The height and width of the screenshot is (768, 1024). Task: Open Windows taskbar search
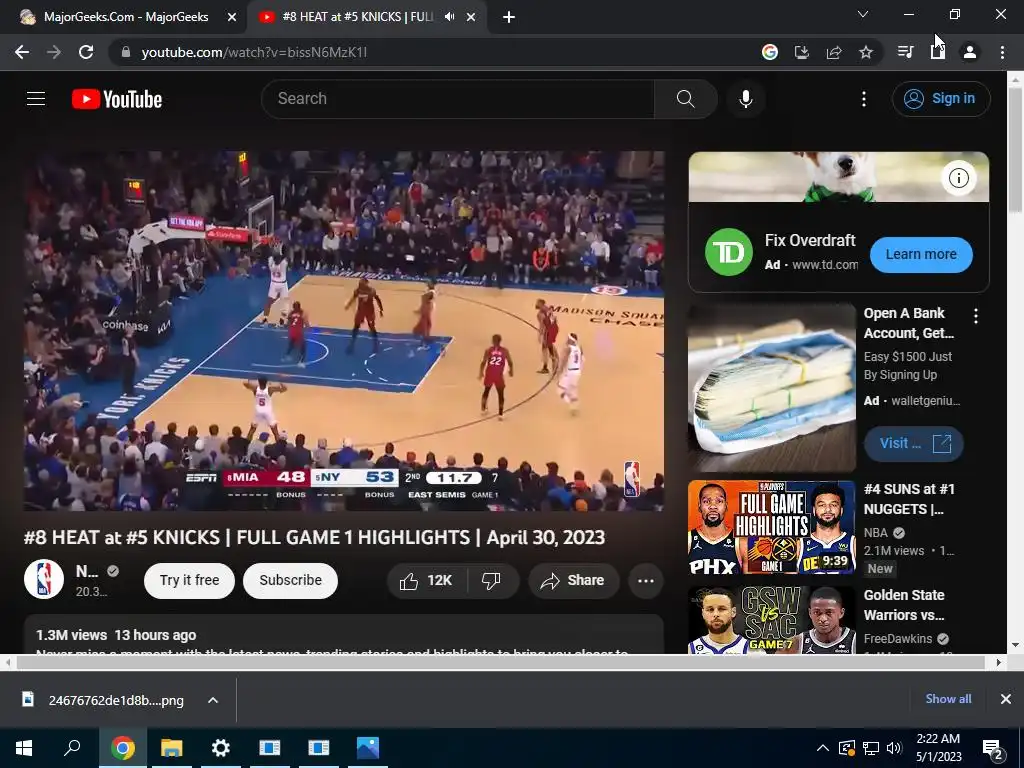pos(72,748)
